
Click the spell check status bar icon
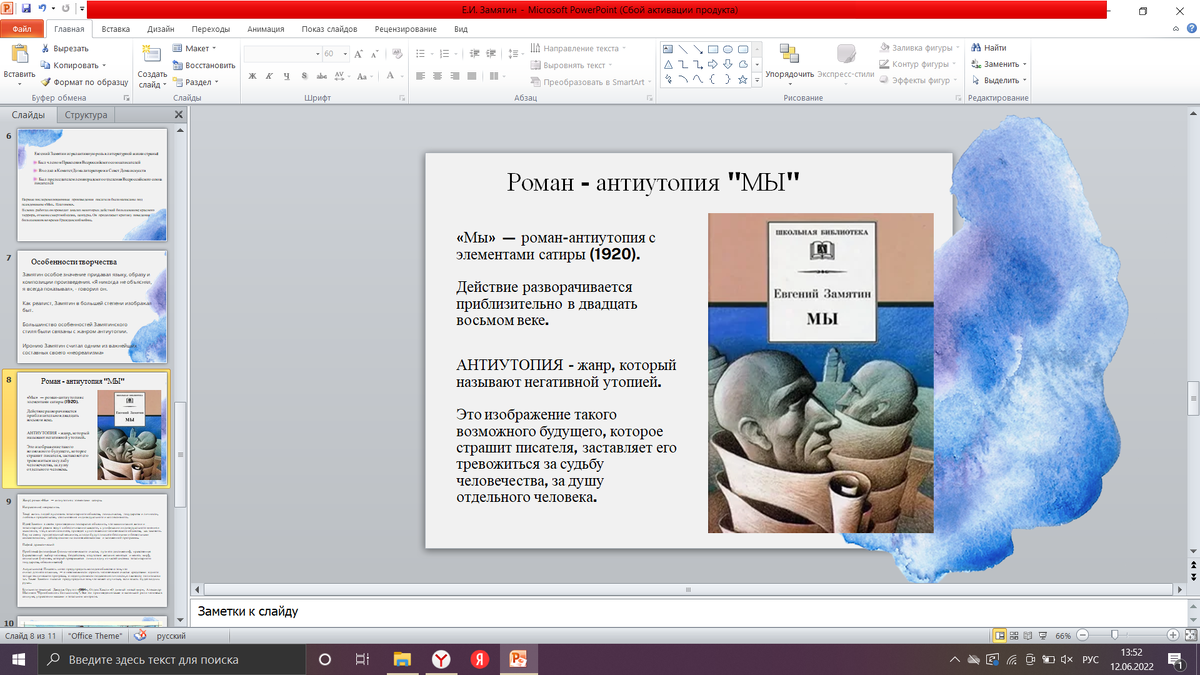click(140, 635)
